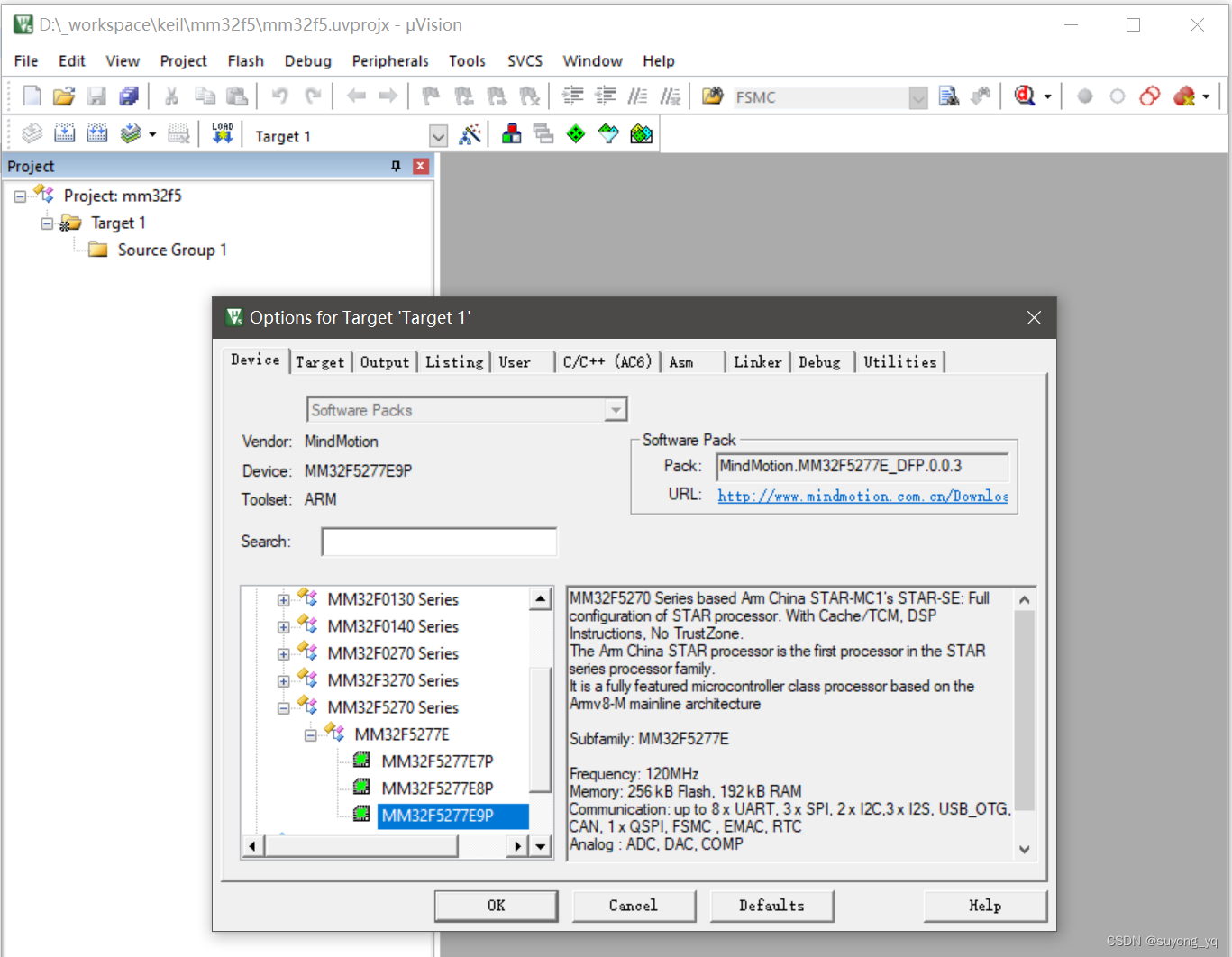Select MM32F5277E7P device
This screenshot has width=1232, height=957.
click(x=437, y=761)
